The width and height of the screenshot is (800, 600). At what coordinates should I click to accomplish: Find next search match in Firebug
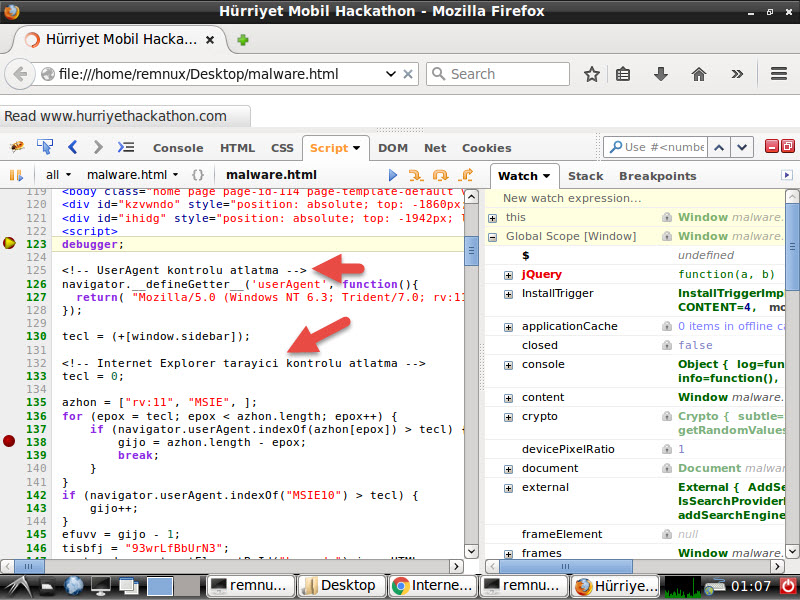point(742,147)
